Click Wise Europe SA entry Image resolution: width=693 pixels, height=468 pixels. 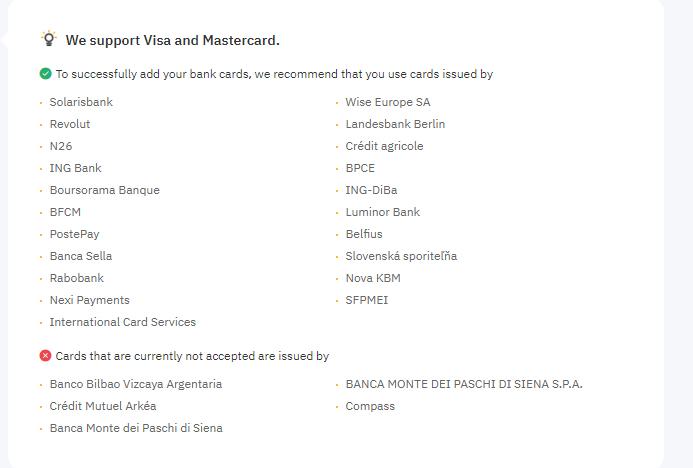388,102
